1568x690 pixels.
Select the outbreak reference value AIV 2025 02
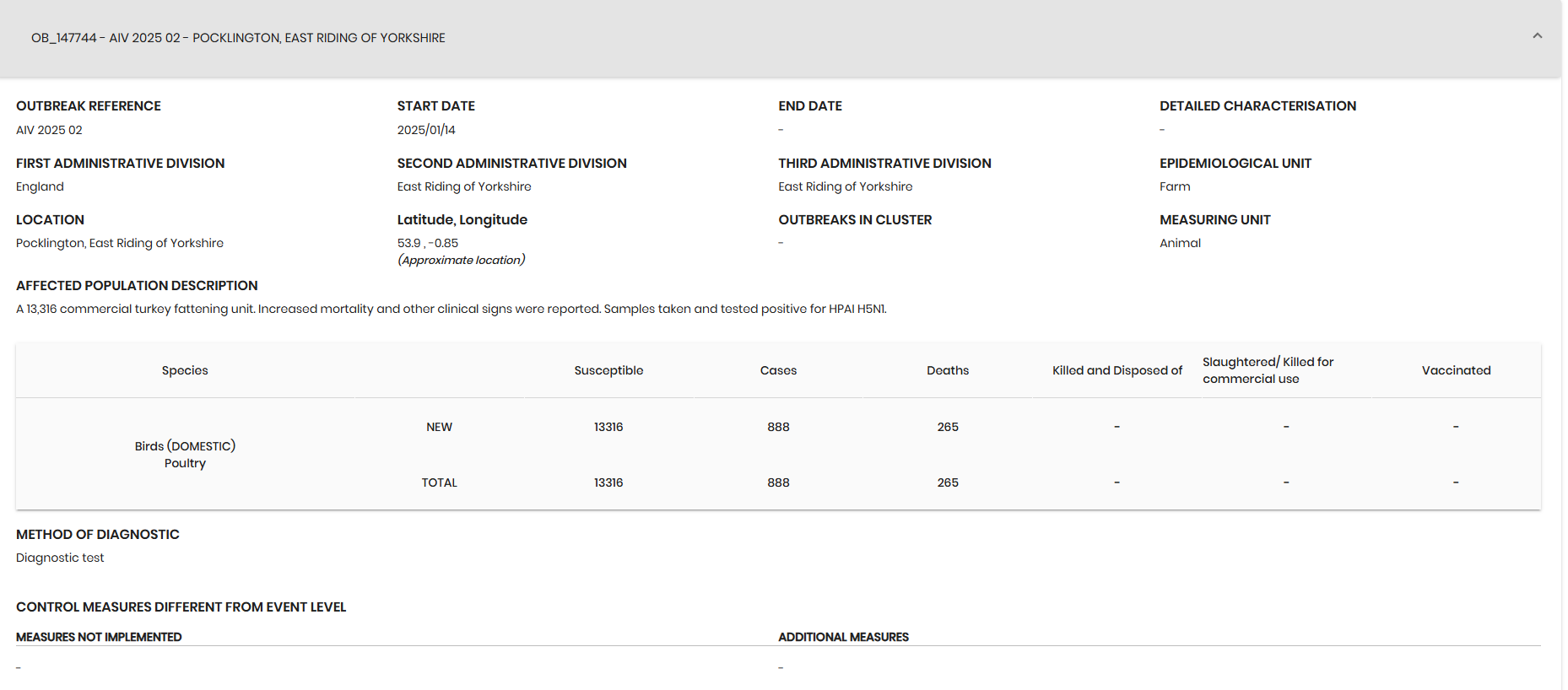click(49, 130)
